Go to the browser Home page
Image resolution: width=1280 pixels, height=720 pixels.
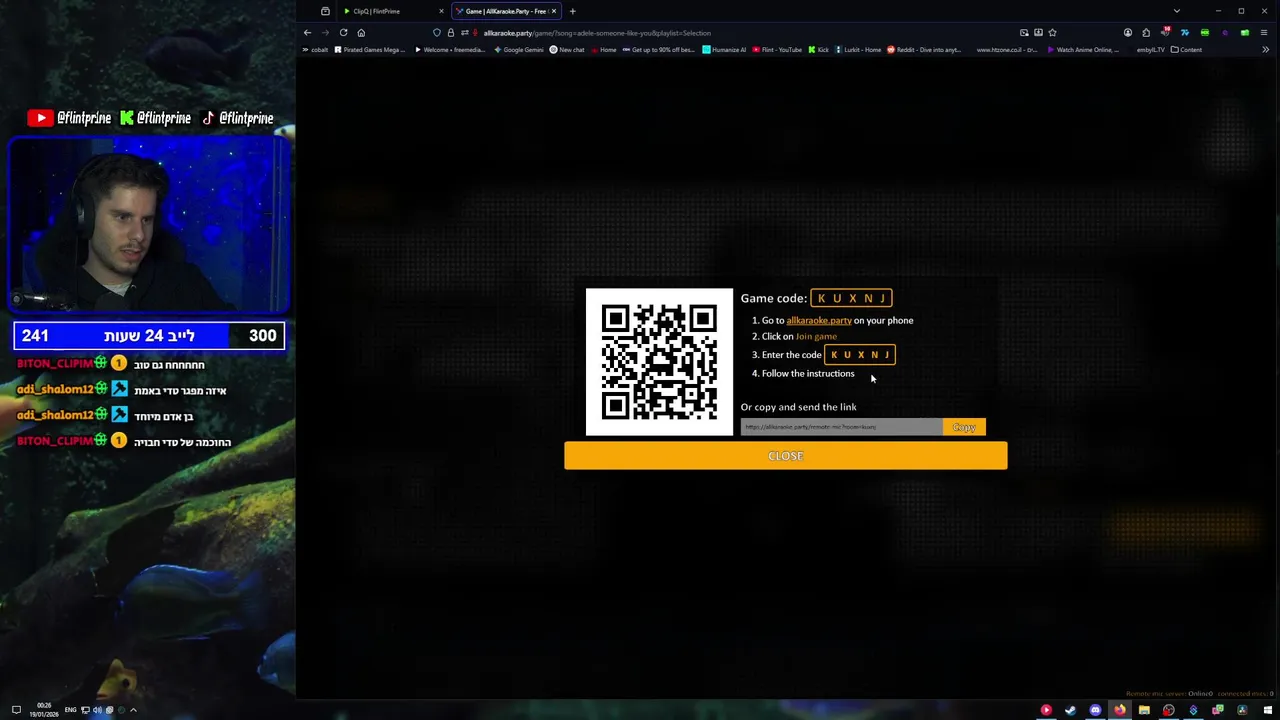[x=361, y=32]
